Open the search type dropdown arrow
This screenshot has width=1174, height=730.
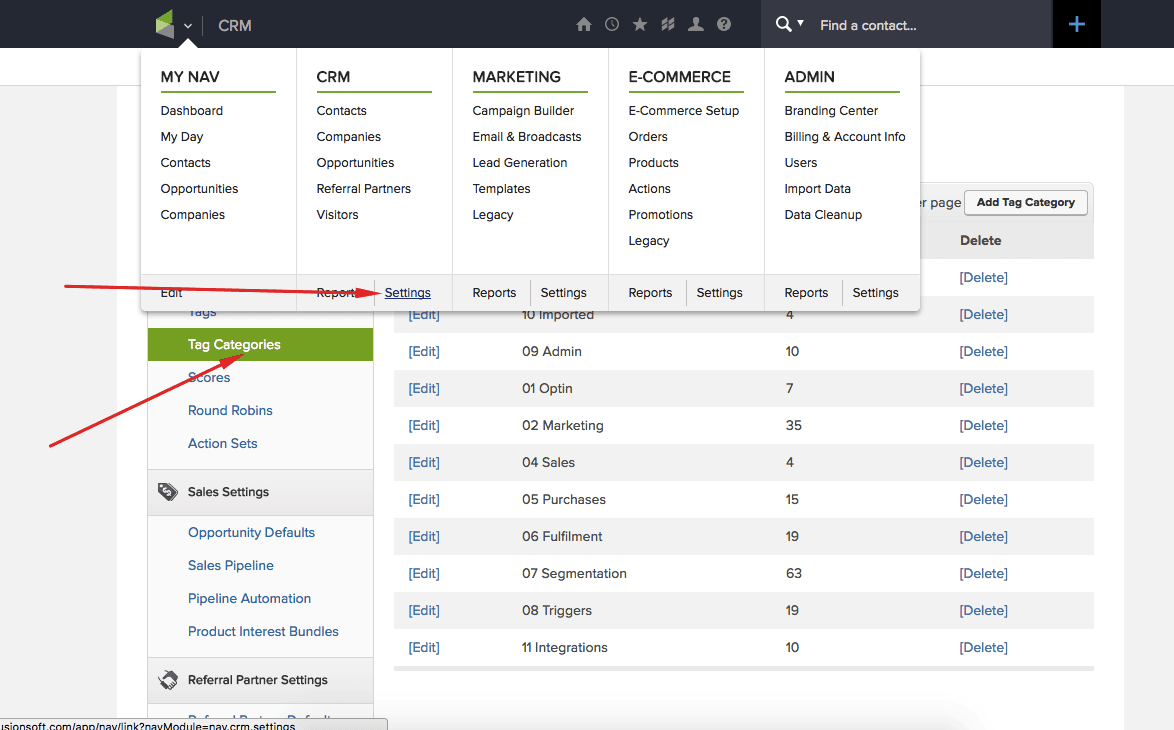click(x=800, y=23)
